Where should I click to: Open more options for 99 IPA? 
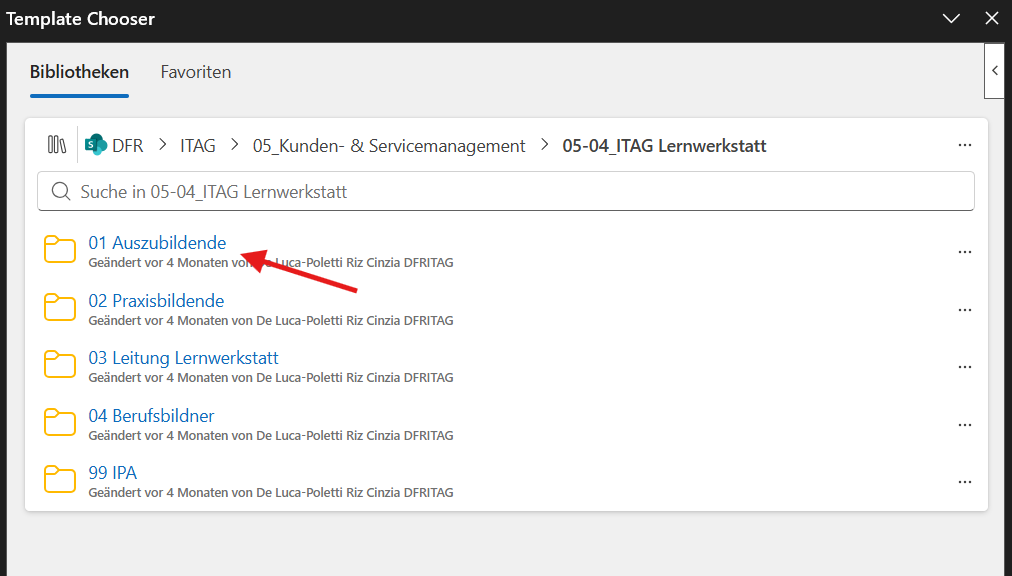coord(965,482)
